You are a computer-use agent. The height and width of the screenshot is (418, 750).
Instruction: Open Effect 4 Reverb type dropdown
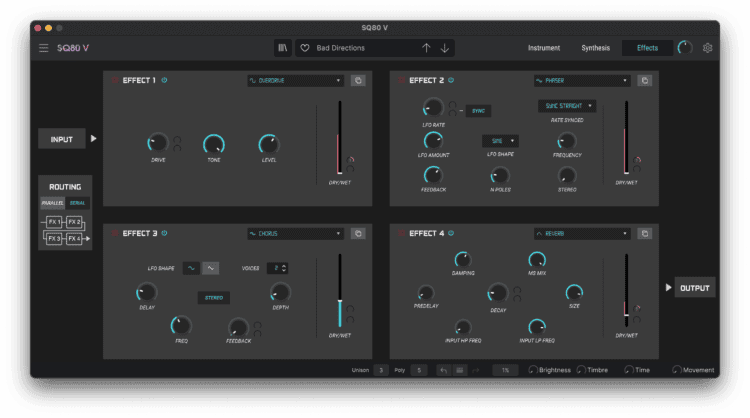point(582,233)
